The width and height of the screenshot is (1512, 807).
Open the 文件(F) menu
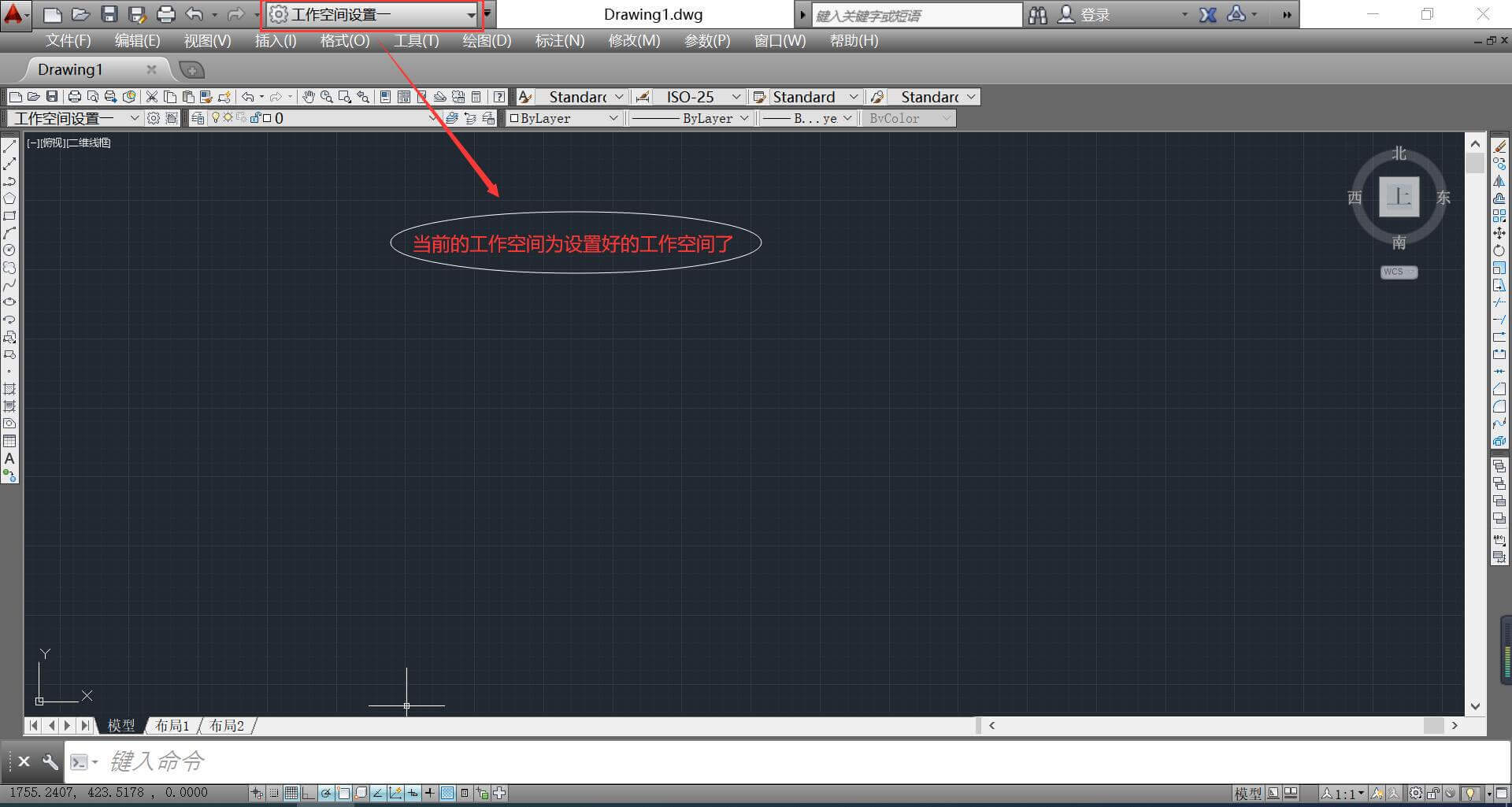[x=68, y=41]
